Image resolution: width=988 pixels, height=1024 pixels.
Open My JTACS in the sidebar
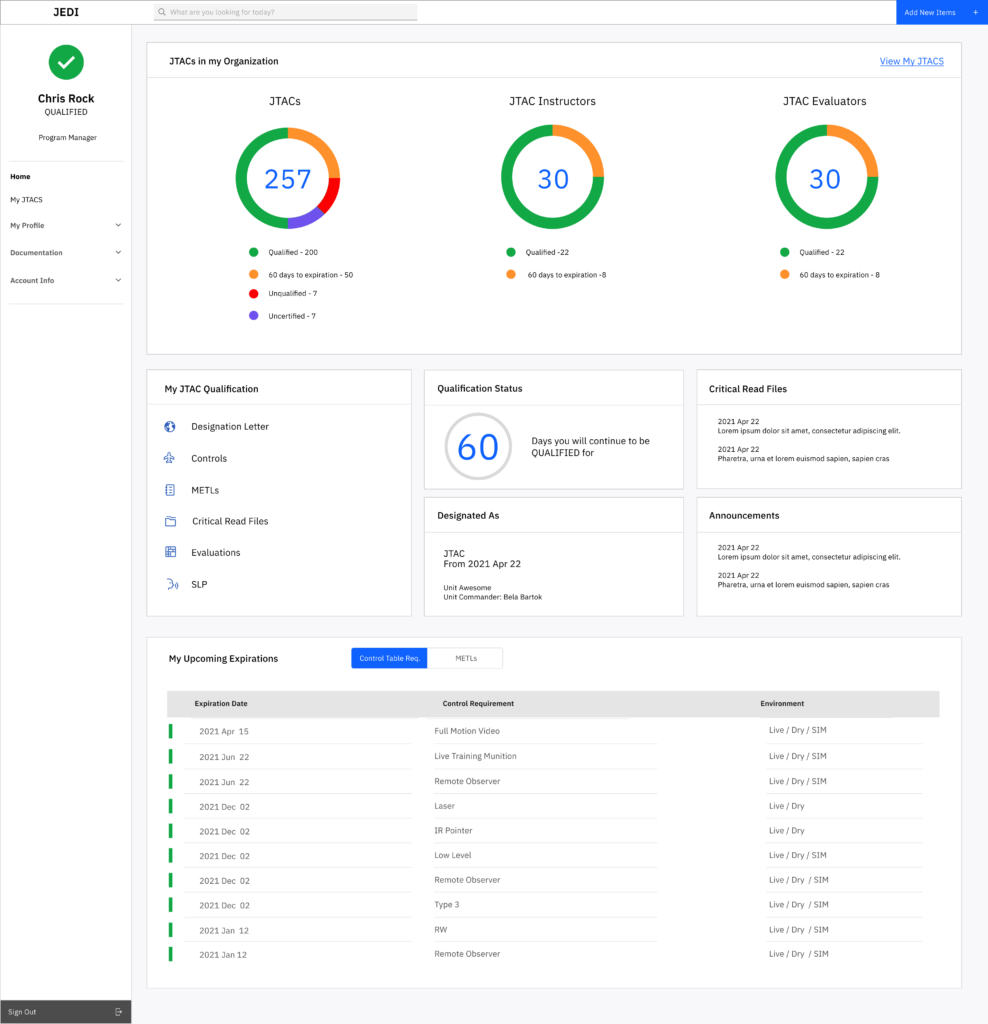tap(26, 200)
